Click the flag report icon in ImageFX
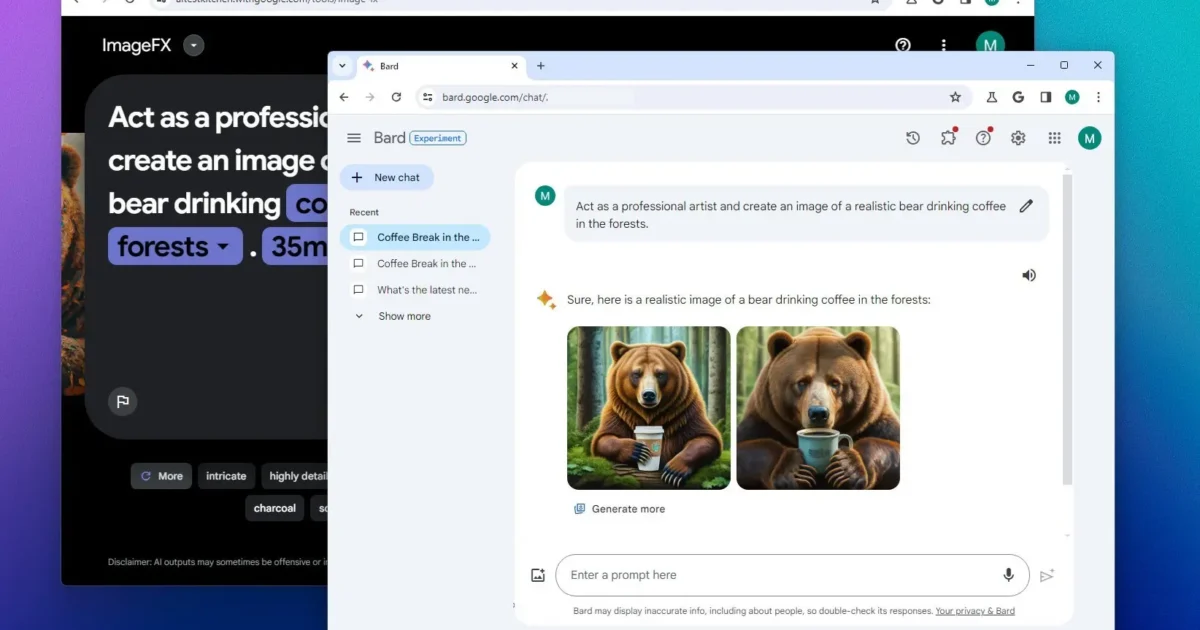The image size is (1200, 630). click(x=122, y=401)
